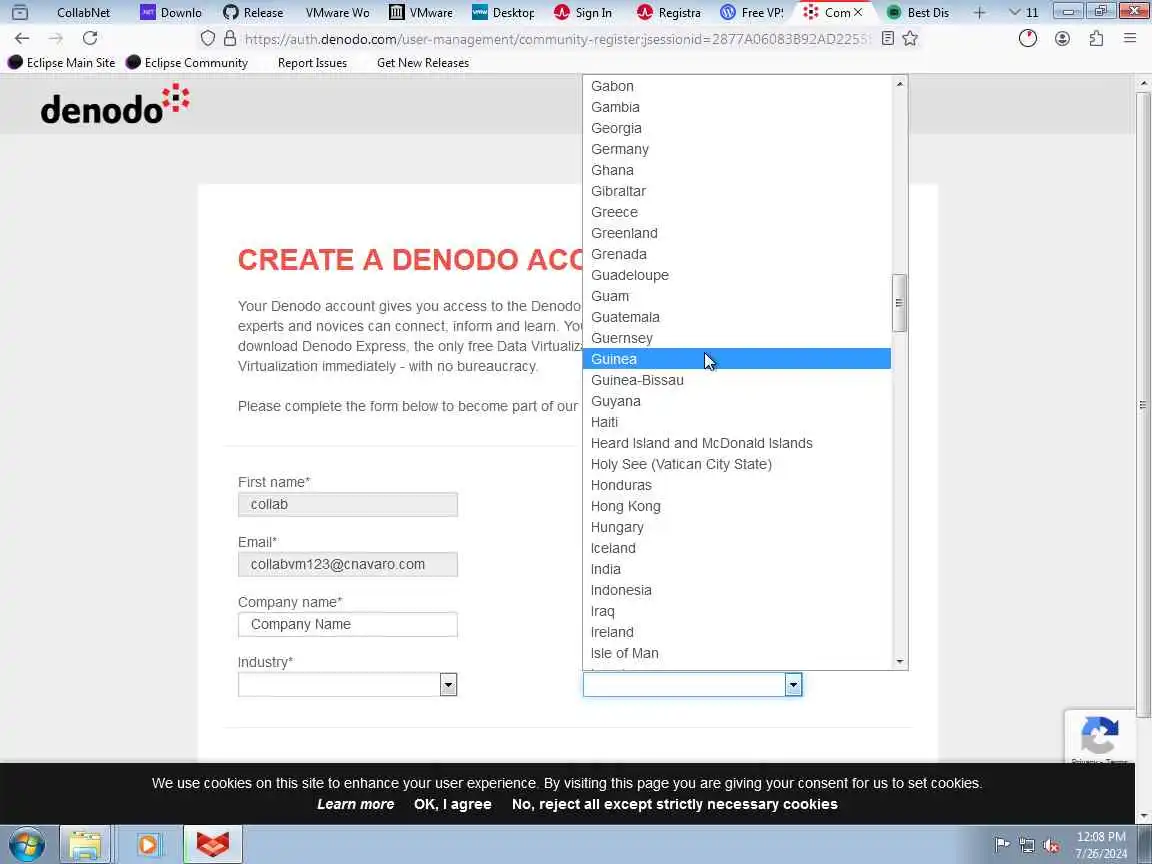Reload the page with the refresh icon
The height and width of the screenshot is (864, 1152).
point(90,38)
